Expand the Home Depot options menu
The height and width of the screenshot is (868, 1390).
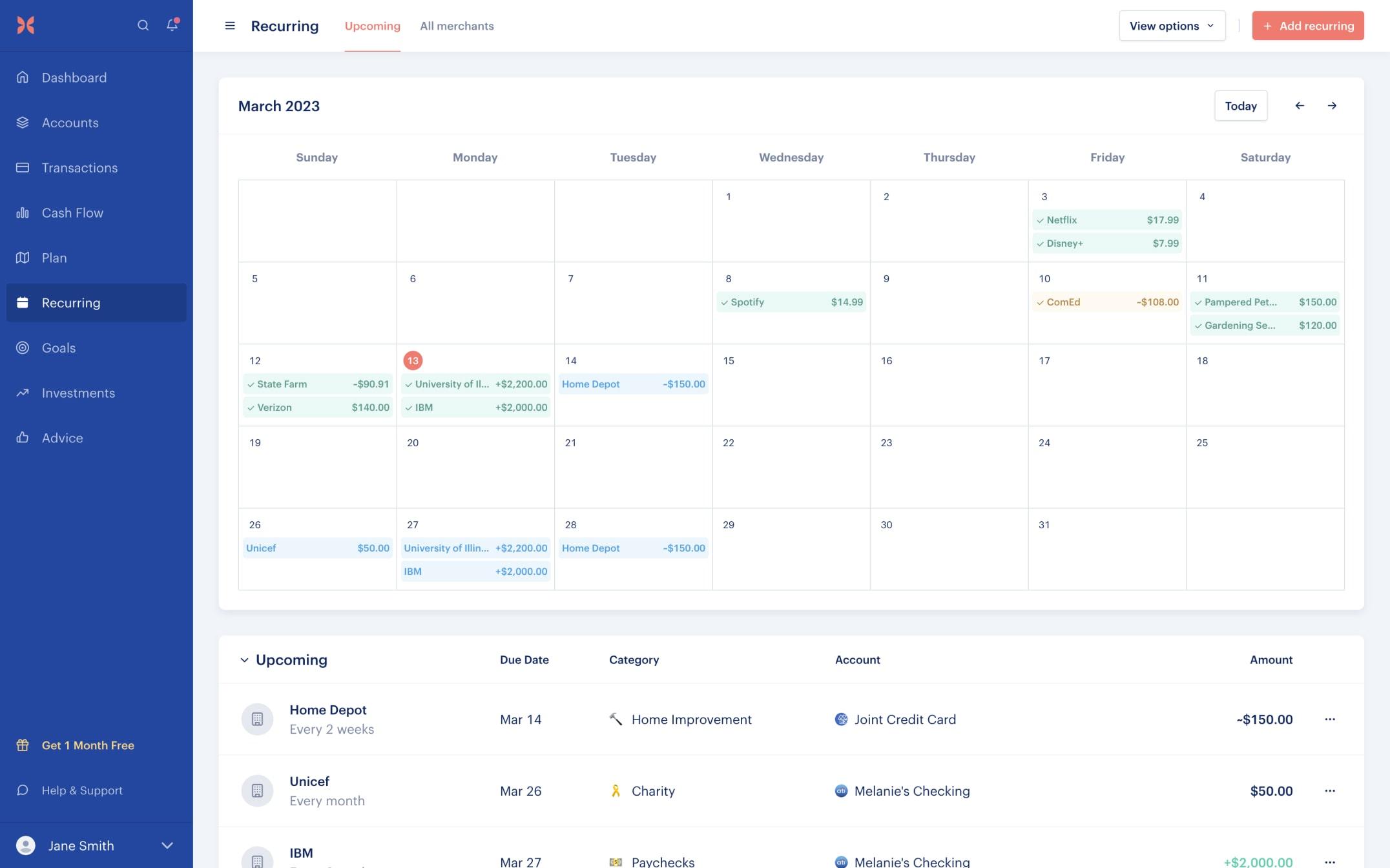click(x=1330, y=719)
